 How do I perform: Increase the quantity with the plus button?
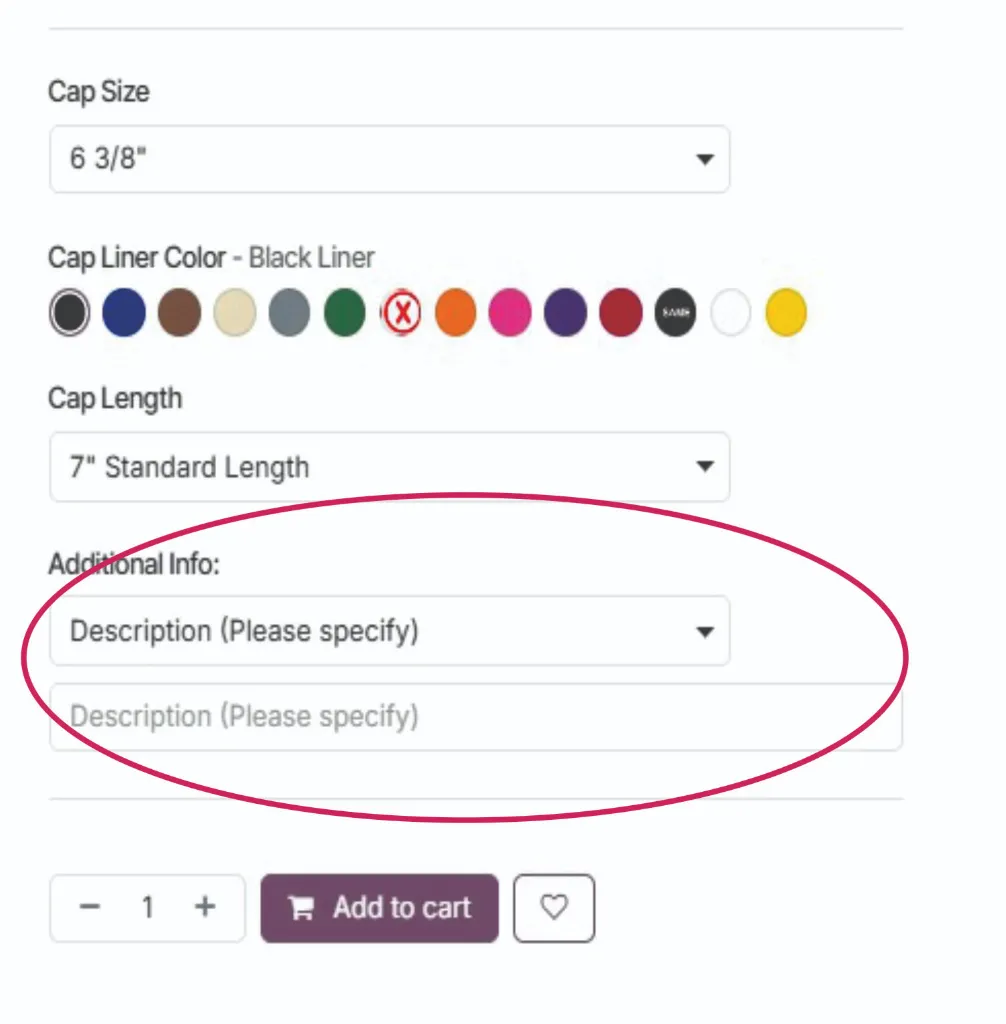click(x=204, y=908)
